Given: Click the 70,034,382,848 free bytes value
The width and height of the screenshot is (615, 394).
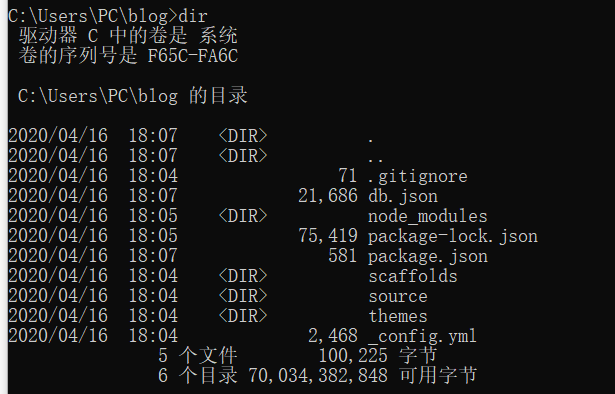Looking at the screenshot, I should [318, 376].
